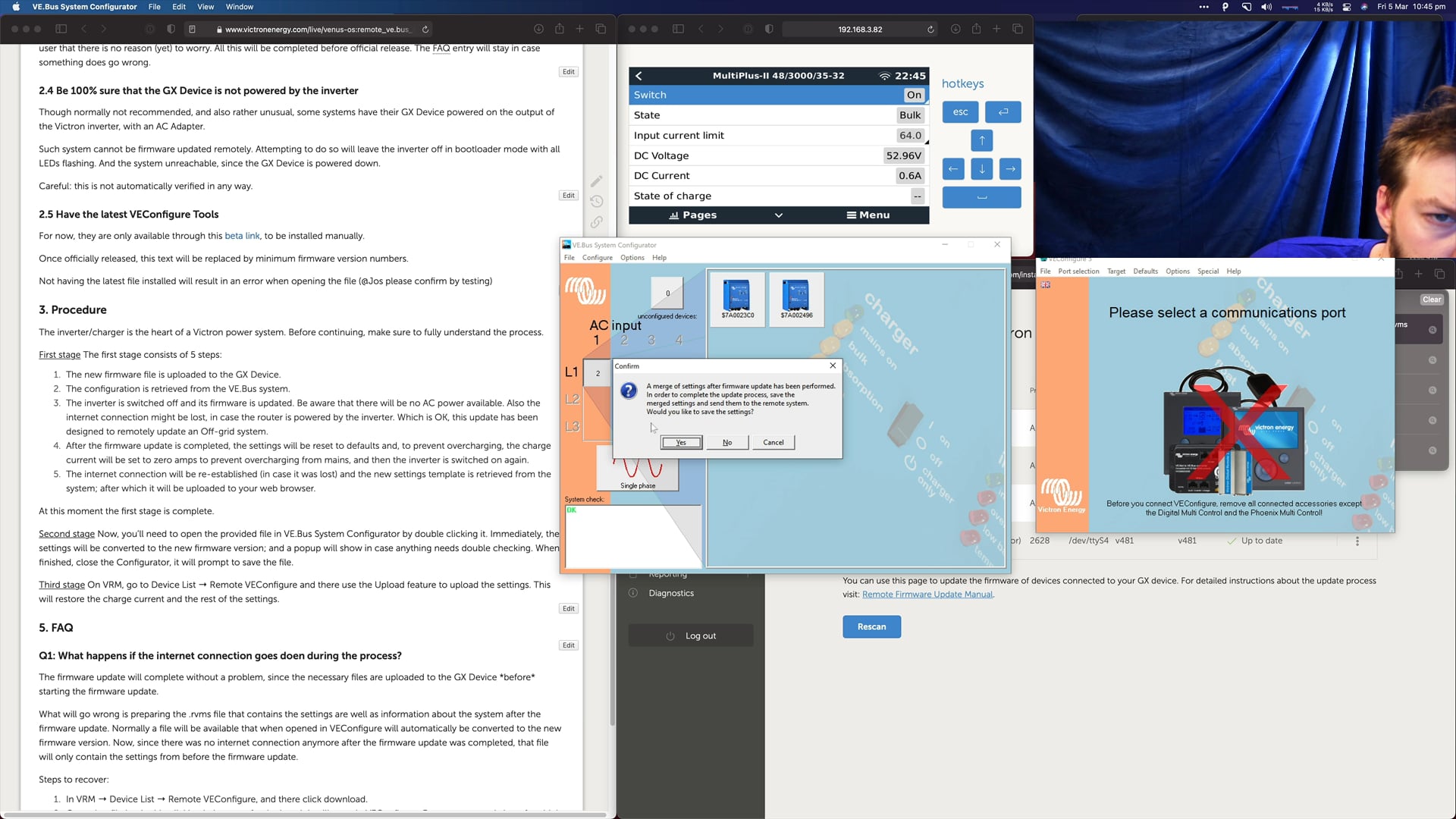Click the S7A0023C0 MultiPlus device icon
Image resolution: width=1456 pixels, height=819 pixels.
737,296
